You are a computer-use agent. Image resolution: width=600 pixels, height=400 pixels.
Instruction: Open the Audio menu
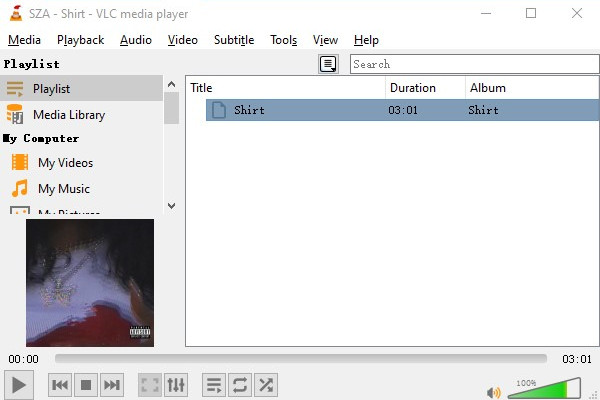tap(136, 40)
